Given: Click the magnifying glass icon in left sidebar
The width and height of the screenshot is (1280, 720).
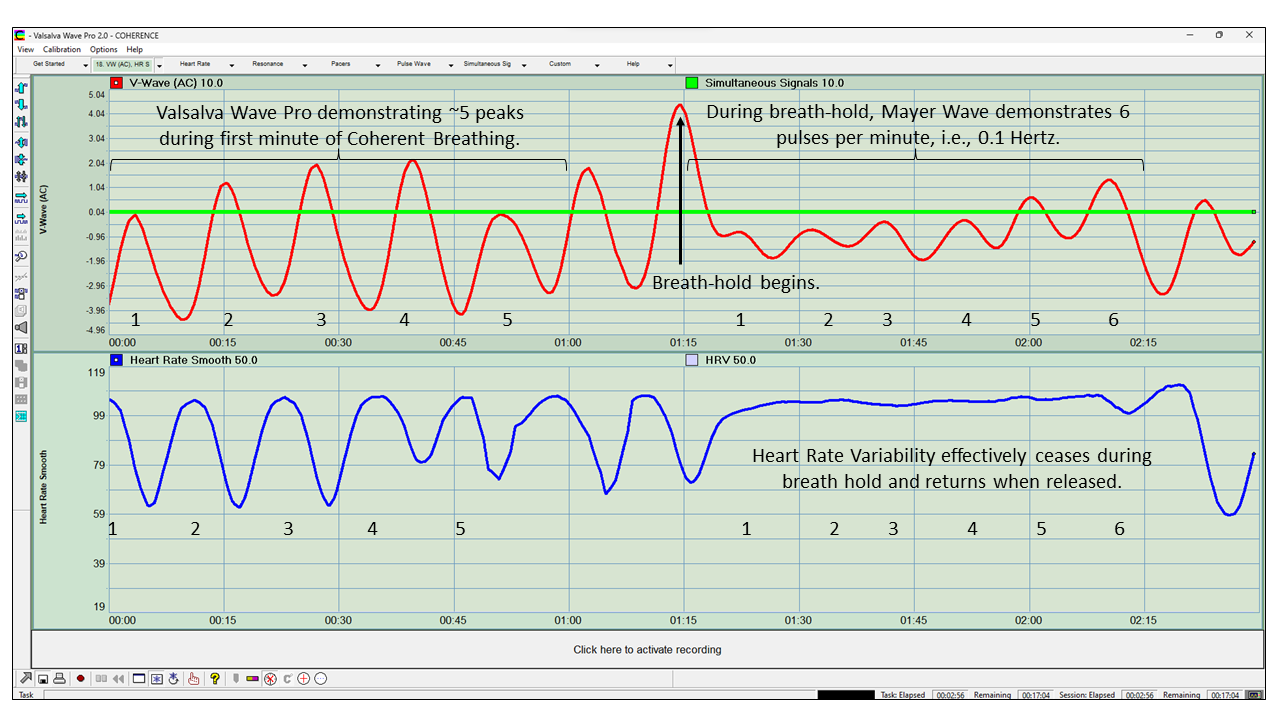Looking at the screenshot, I should (x=21, y=255).
